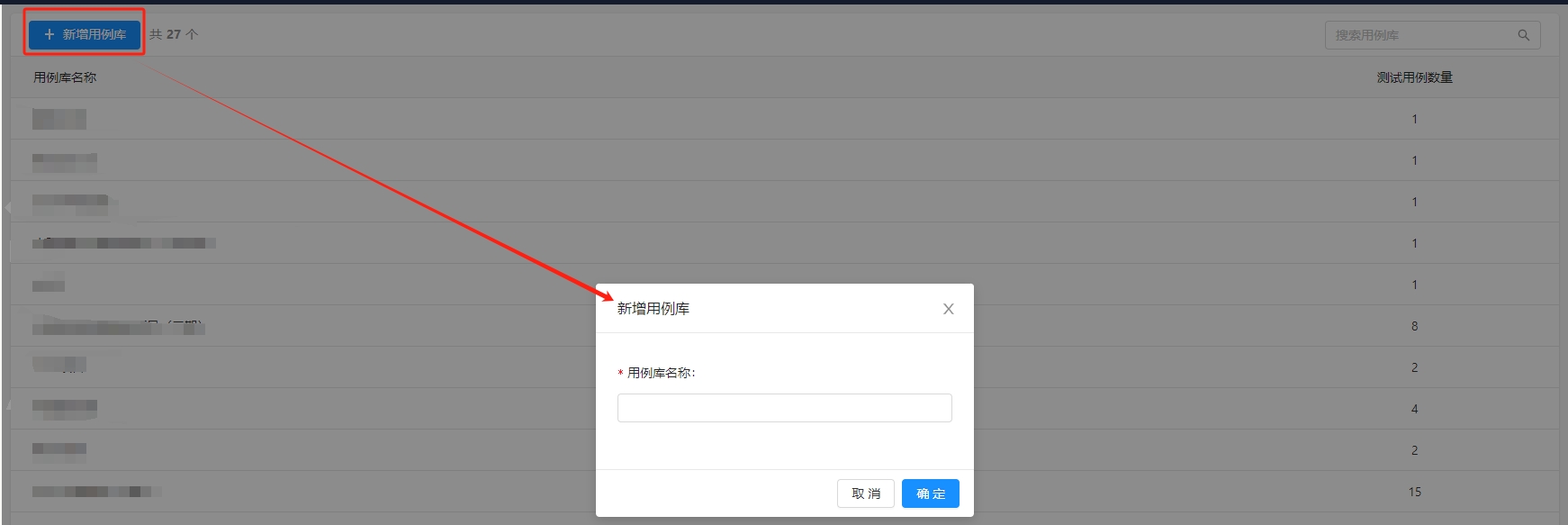This screenshot has width=1568, height=525.
Task: Focus the 搜索用例库 search field
Action: pyautogui.click(x=1432, y=35)
